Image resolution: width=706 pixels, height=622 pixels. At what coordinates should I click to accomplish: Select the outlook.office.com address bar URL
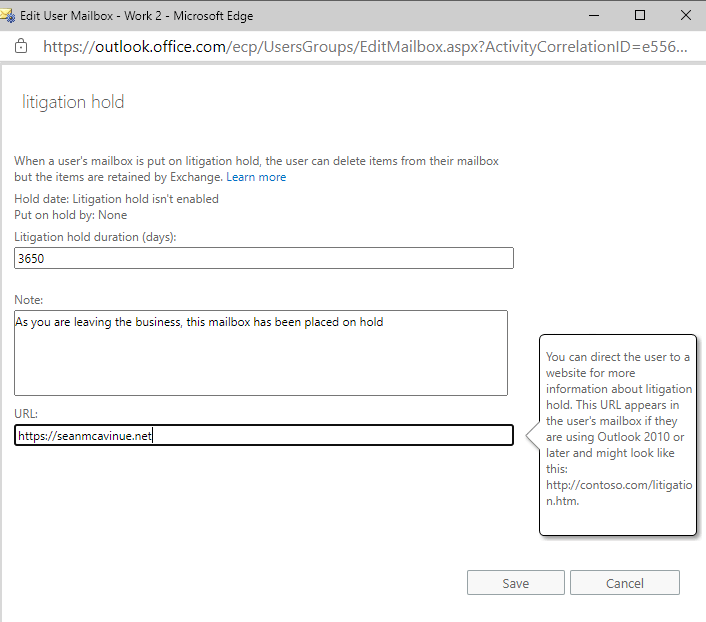365,47
